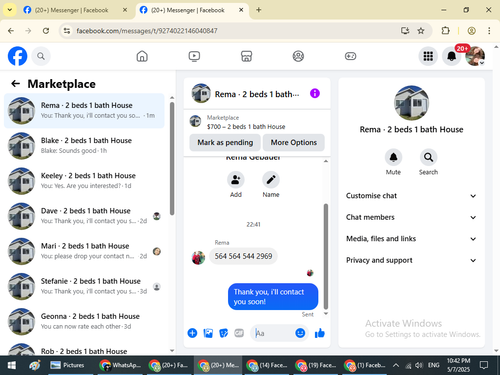The height and width of the screenshot is (375, 500).
Task: Click the taskbar volume icon
Action: [x=419, y=365]
